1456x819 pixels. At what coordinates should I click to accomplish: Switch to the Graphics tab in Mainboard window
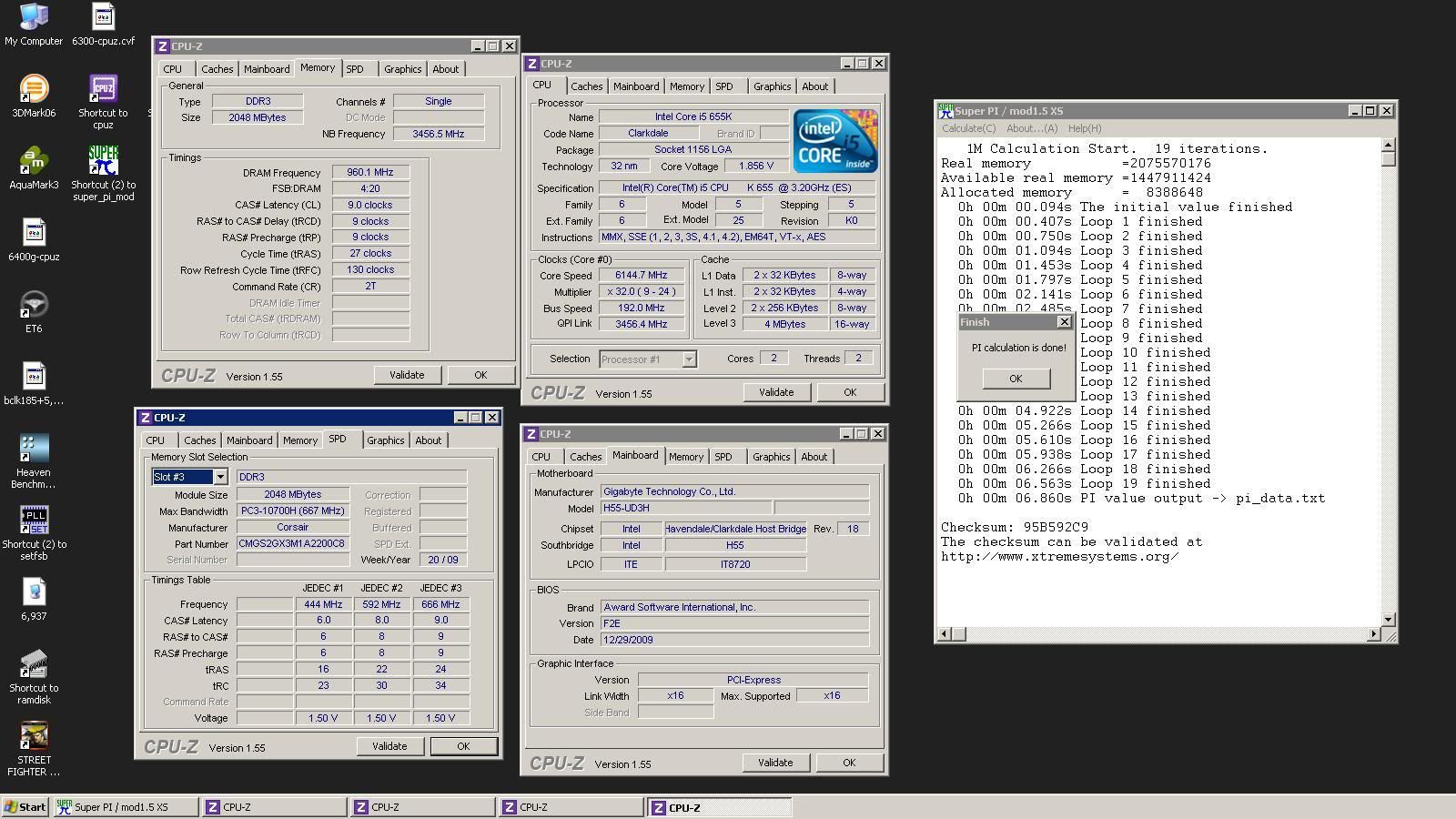[x=771, y=457]
